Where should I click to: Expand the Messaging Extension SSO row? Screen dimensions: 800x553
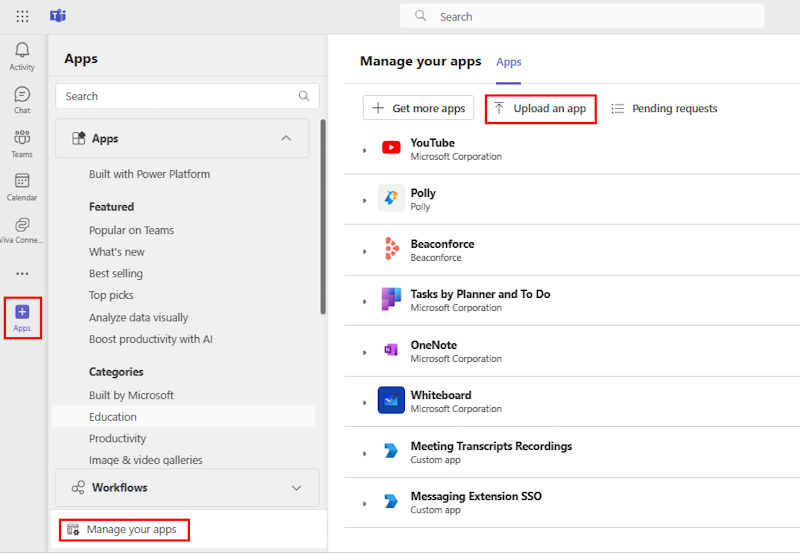(x=364, y=504)
